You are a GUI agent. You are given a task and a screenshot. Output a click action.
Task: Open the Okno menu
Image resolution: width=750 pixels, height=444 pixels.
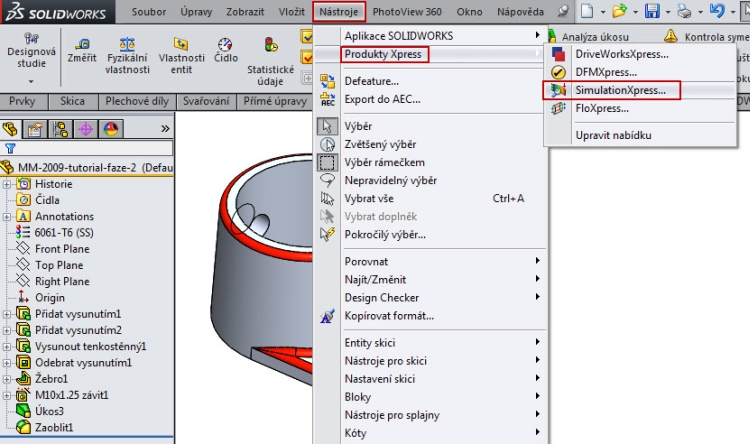pyautogui.click(x=469, y=11)
